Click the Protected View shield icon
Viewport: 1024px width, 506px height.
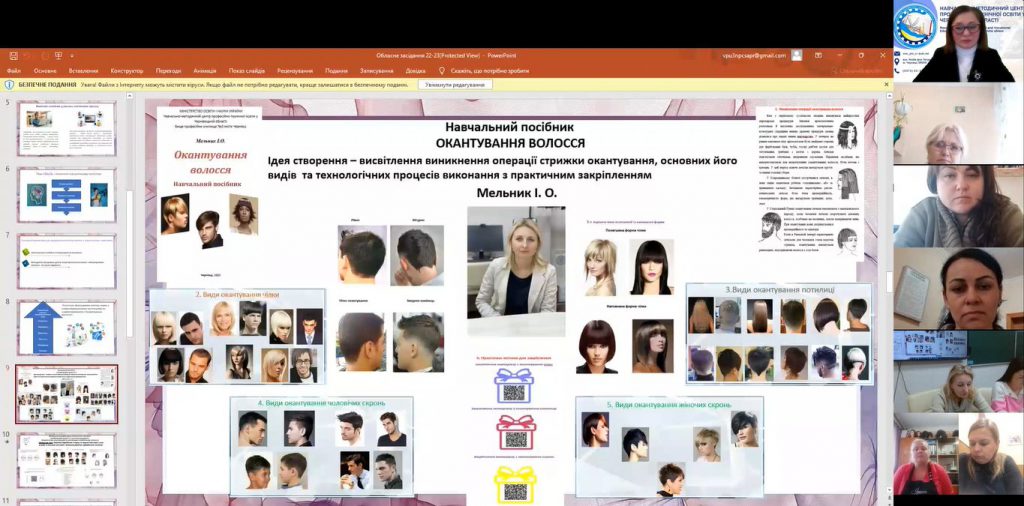(9, 85)
